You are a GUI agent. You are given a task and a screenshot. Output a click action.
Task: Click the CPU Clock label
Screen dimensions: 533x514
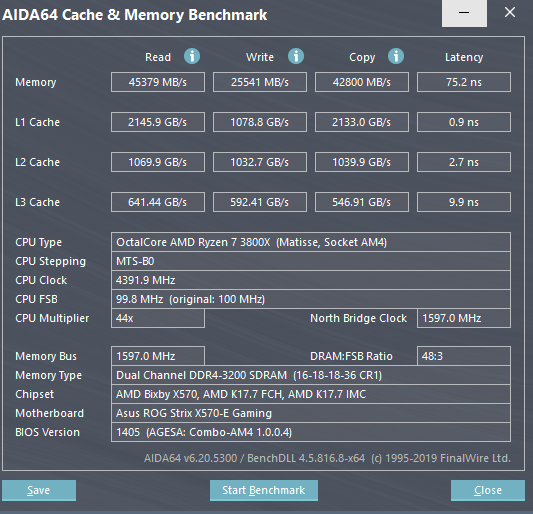41,280
